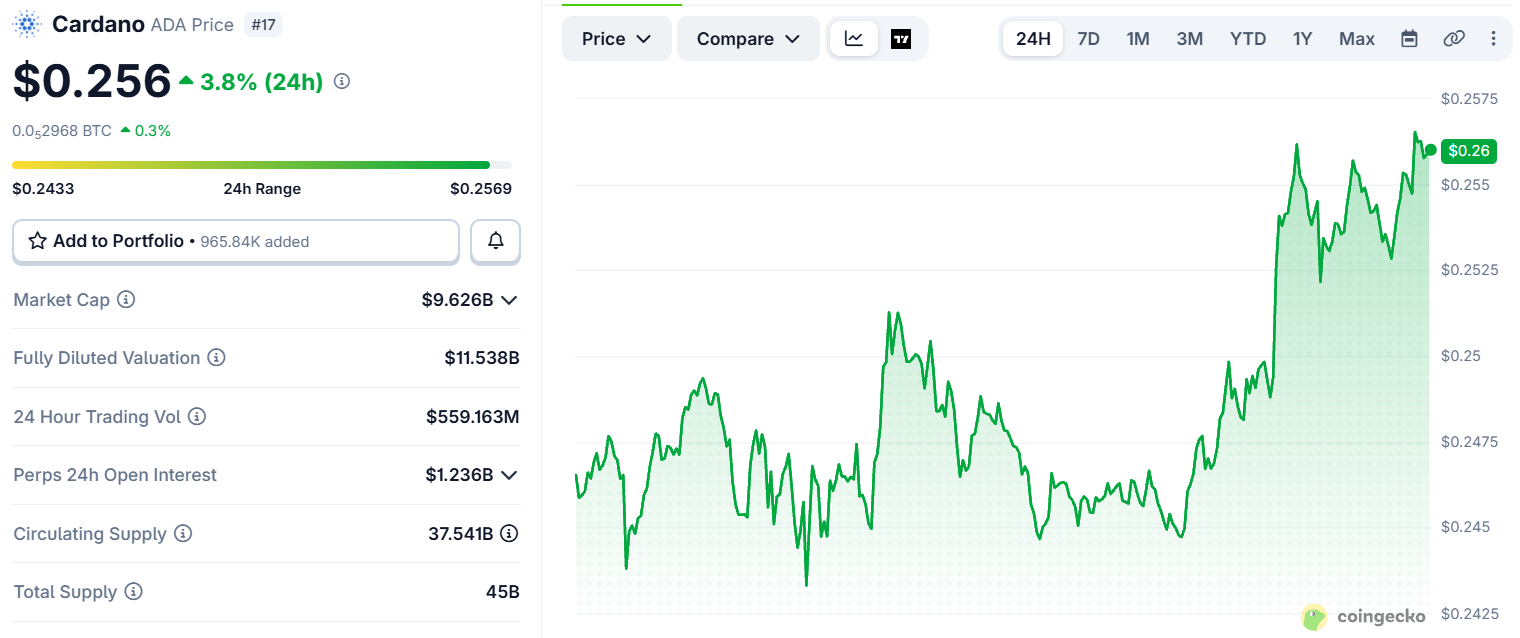This screenshot has height=638, width=1520.
Task: Click the $0.2433 range low value
Action: point(43,188)
